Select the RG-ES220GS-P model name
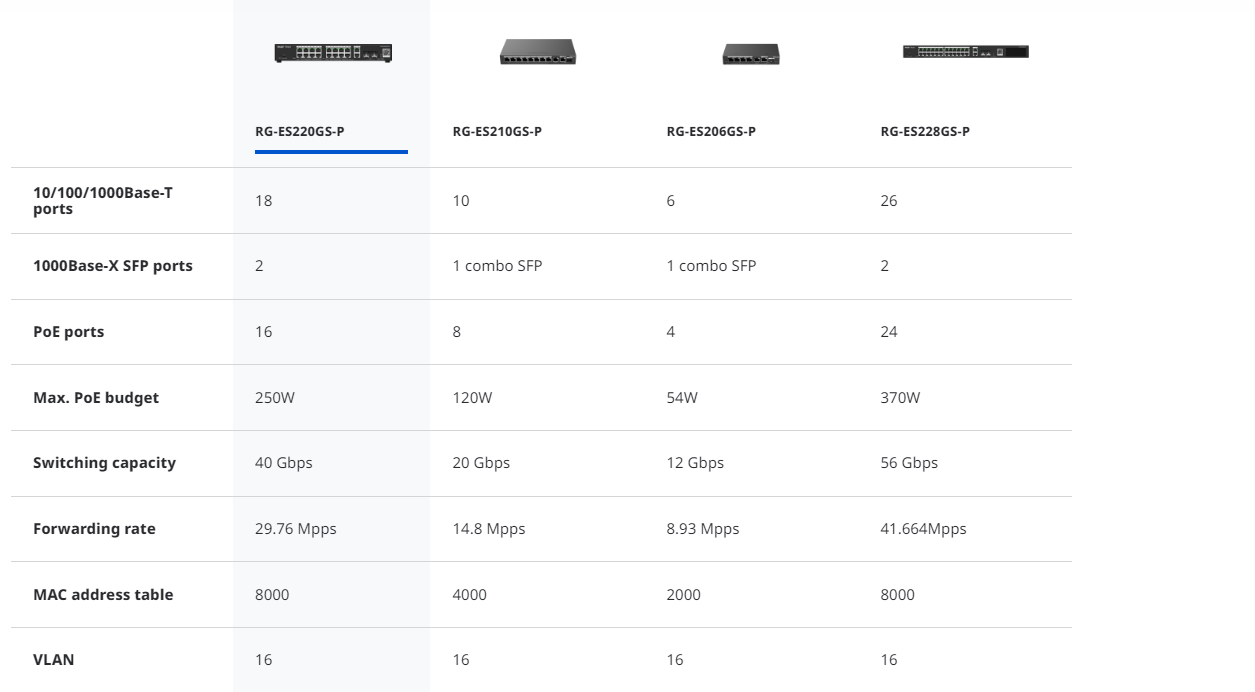The width and height of the screenshot is (1255, 692). (300, 131)
